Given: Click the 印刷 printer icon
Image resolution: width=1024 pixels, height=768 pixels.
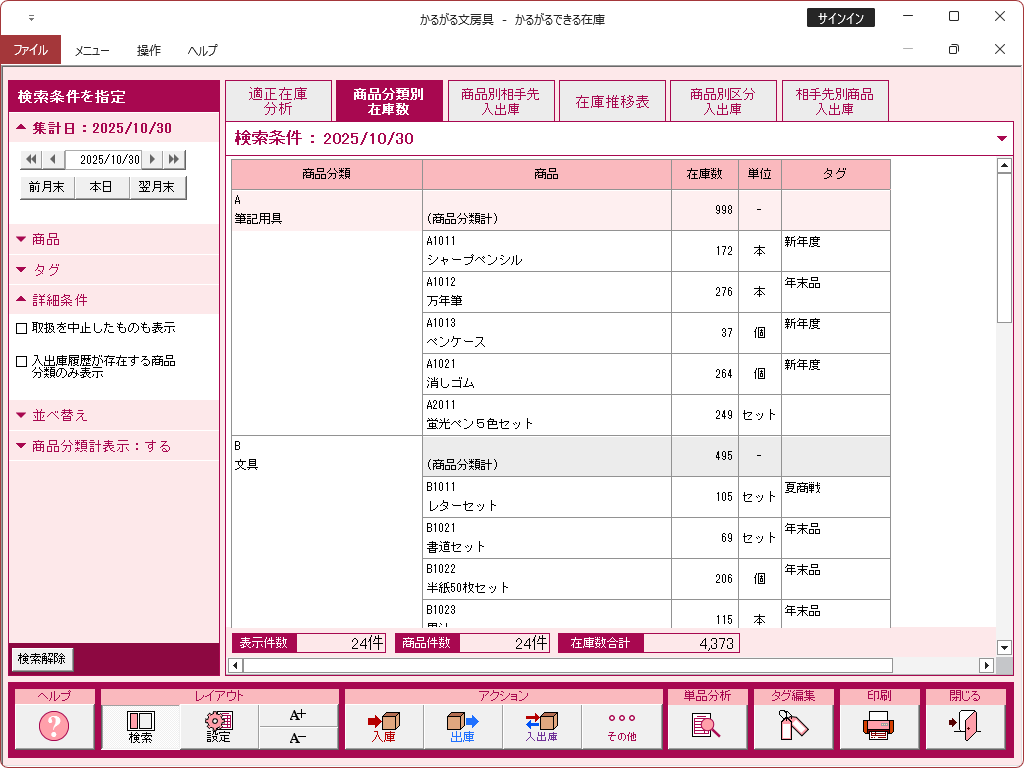Looking at the screenshot, I should [878, 727].
